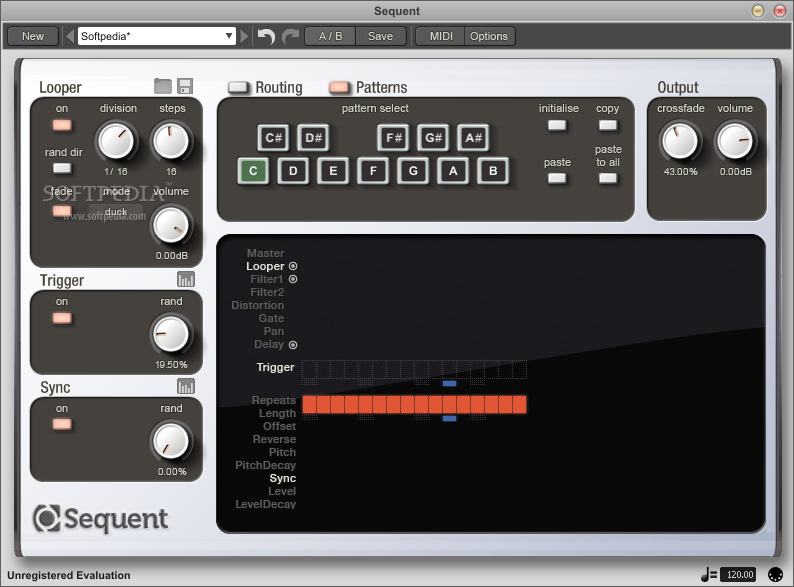Open Looper mode duck selector
The height and width of the screenshot is (587, 794).
pyautogui.click(x=116, y=212)
